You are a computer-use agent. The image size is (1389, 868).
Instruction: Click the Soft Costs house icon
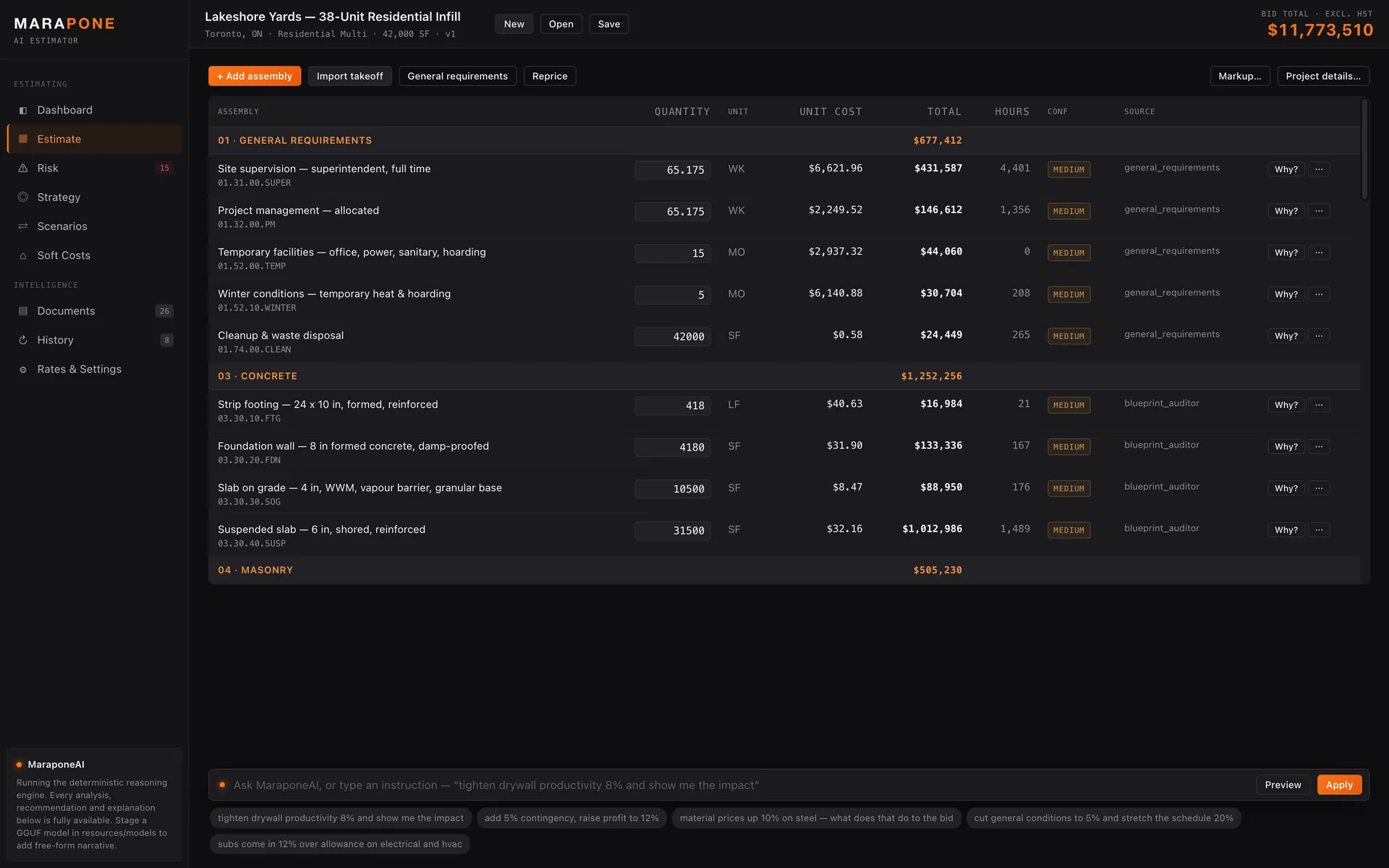23,255
